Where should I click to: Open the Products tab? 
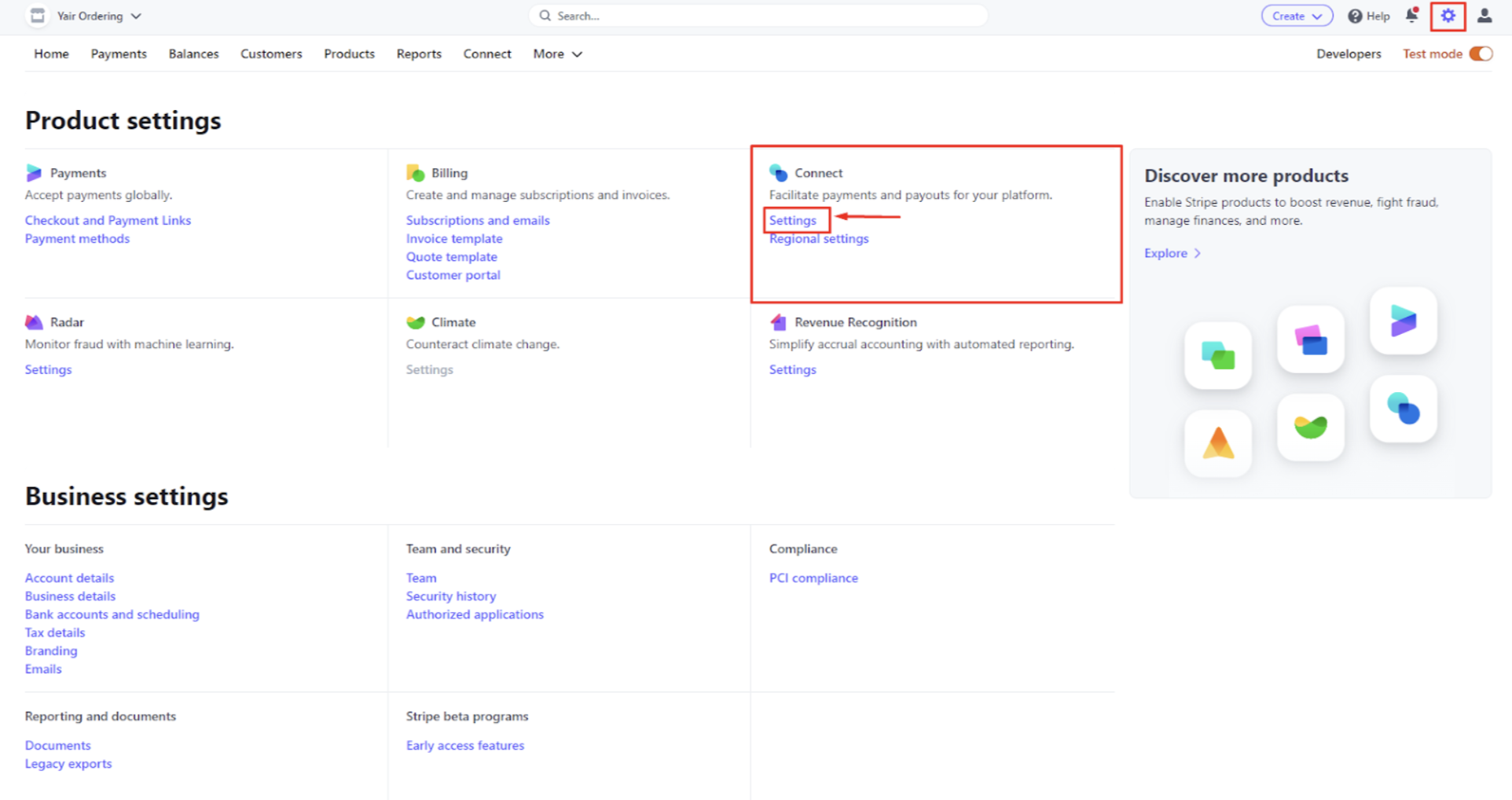349,54
